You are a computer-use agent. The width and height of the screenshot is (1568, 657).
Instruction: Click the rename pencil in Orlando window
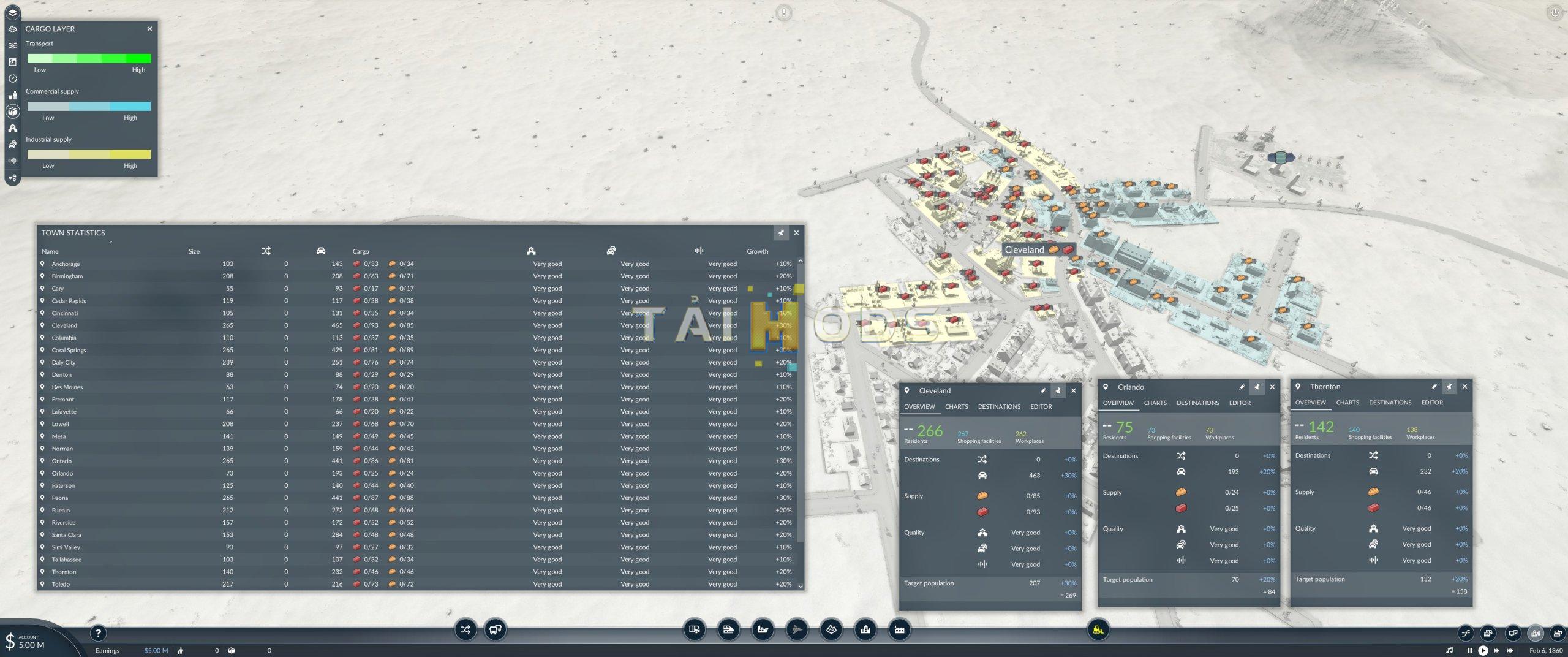tap(1242, 387)
